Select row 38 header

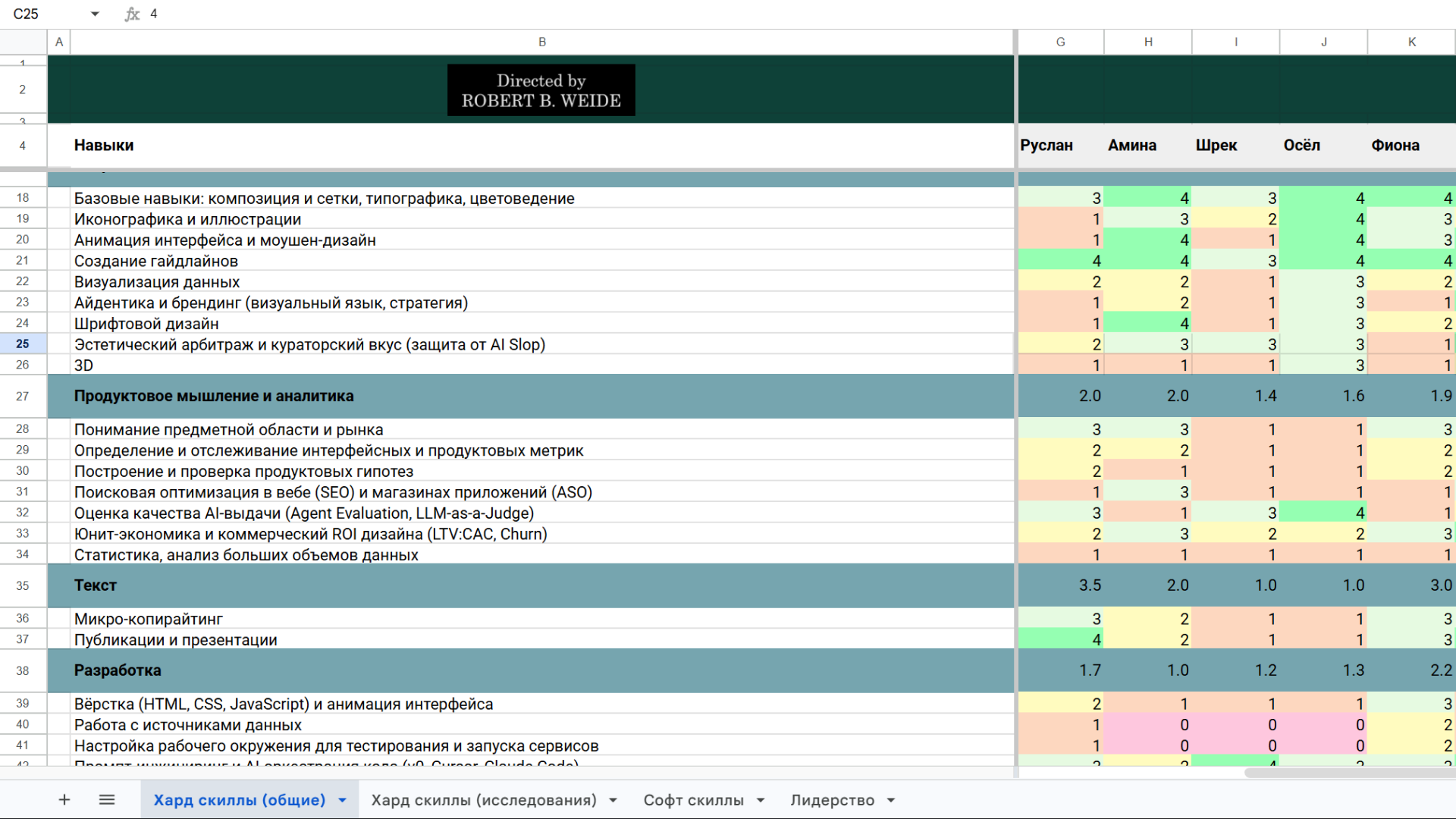[23, 670]
